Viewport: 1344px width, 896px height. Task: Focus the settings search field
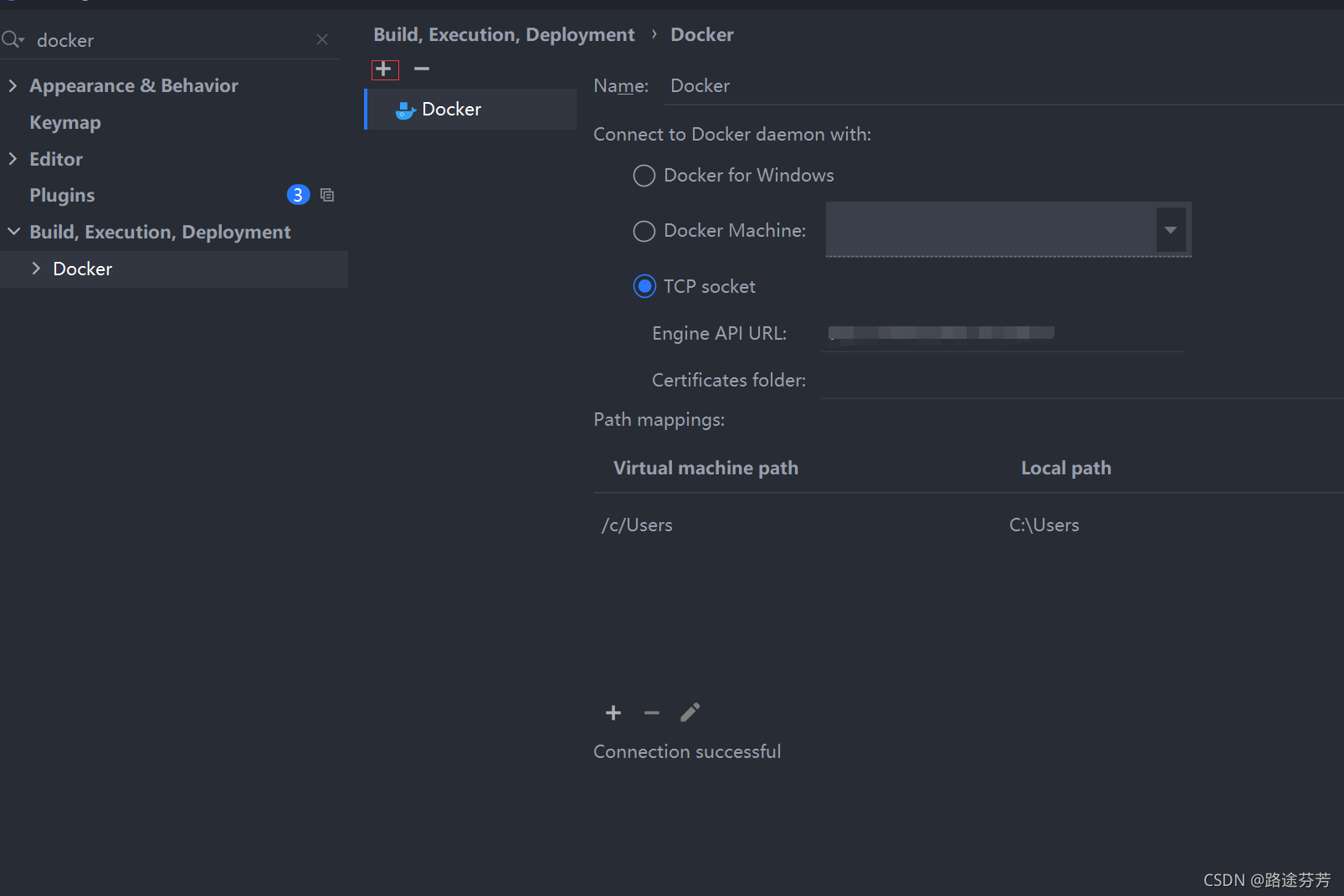[x=172, y=40]
